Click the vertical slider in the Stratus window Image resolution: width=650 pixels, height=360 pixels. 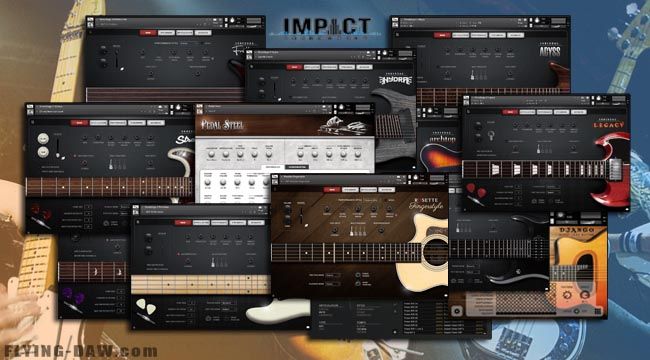tap(58, 148)
